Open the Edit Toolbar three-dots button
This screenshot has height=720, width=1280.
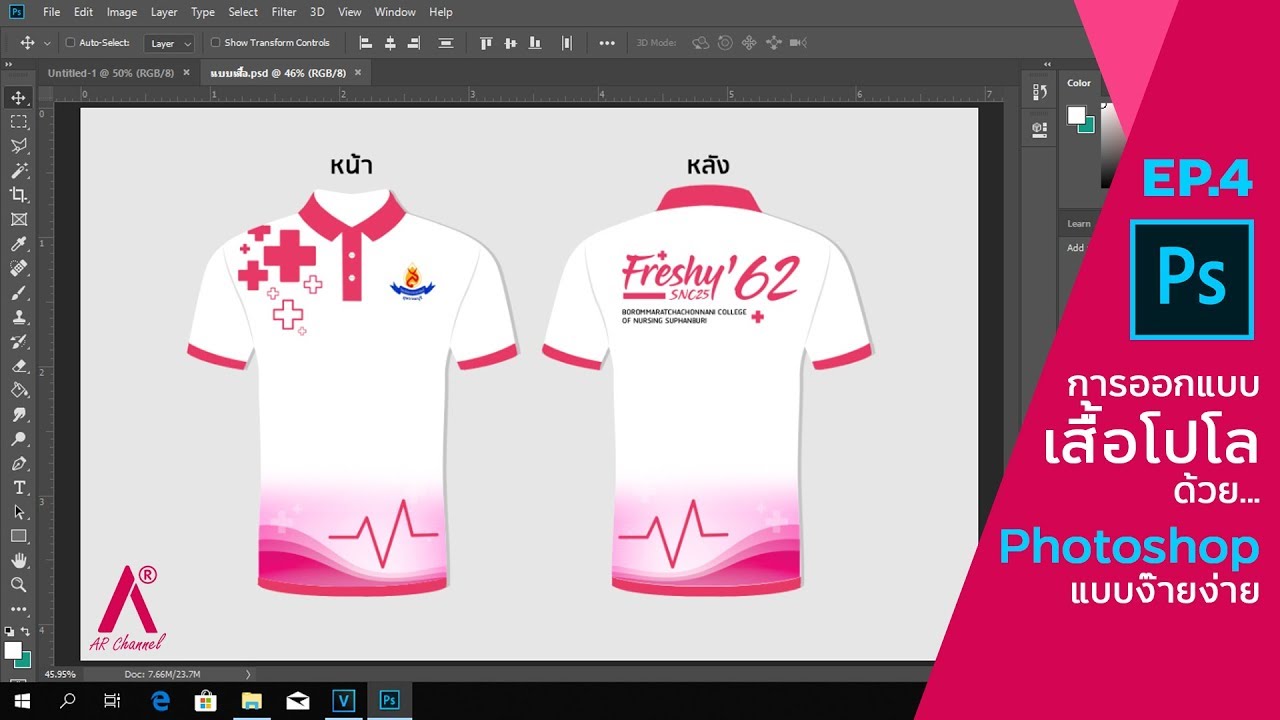coord(19,608)
